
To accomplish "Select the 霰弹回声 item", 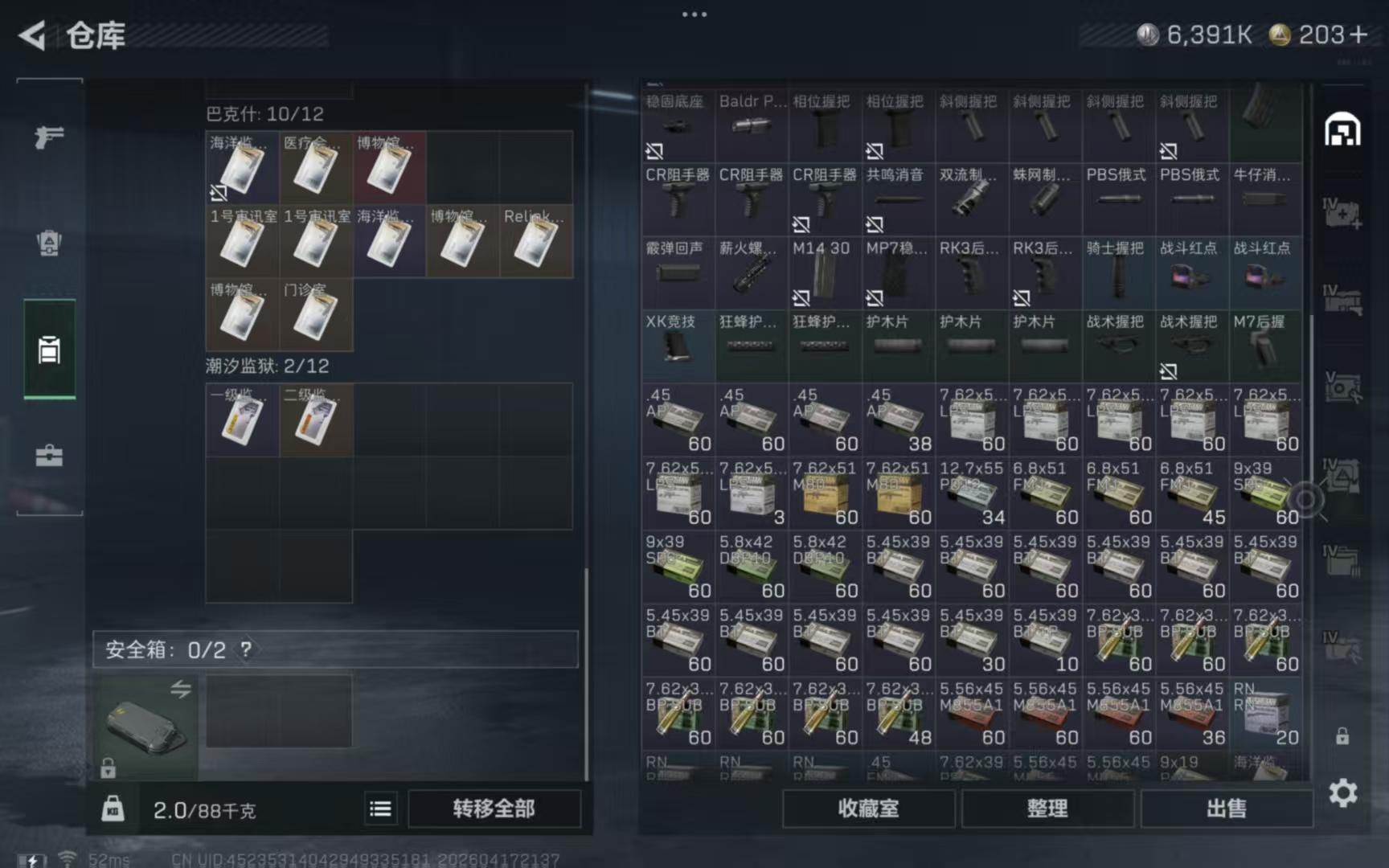I will (678, 272).
